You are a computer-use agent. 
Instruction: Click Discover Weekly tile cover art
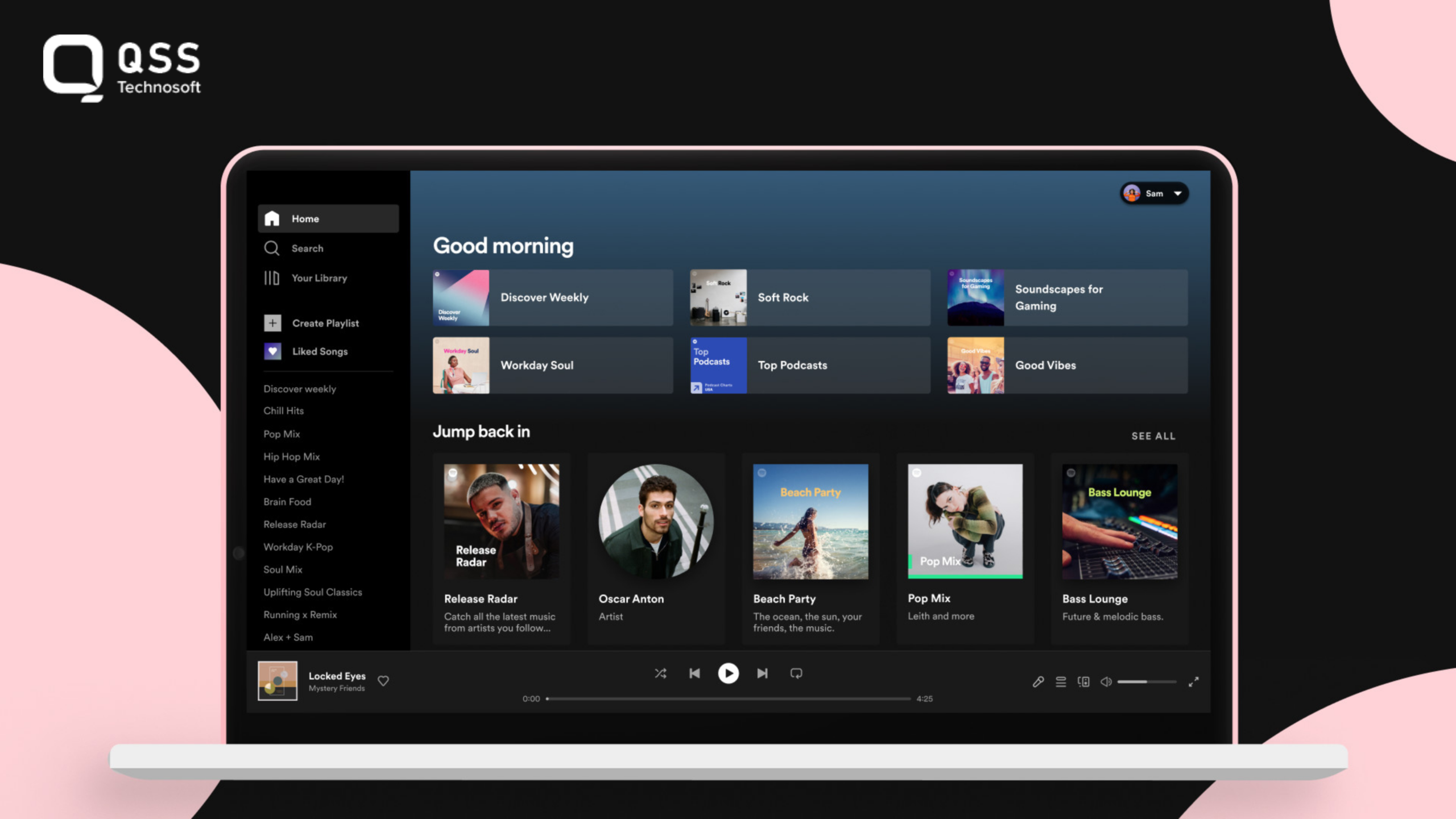coord(461,297)
